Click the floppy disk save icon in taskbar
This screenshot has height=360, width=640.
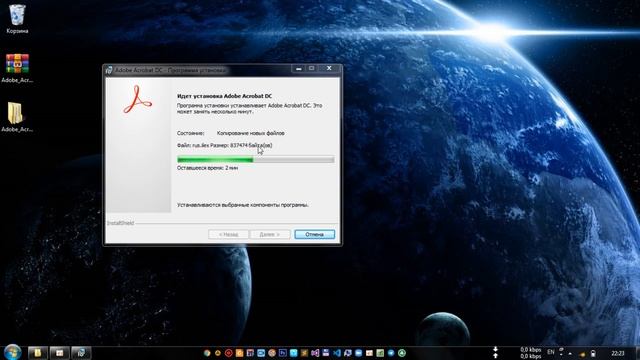(x=326, y=353)
